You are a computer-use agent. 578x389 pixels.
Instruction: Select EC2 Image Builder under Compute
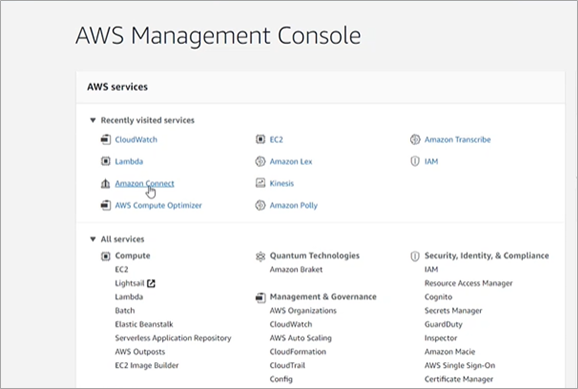(x=147, y=365)
